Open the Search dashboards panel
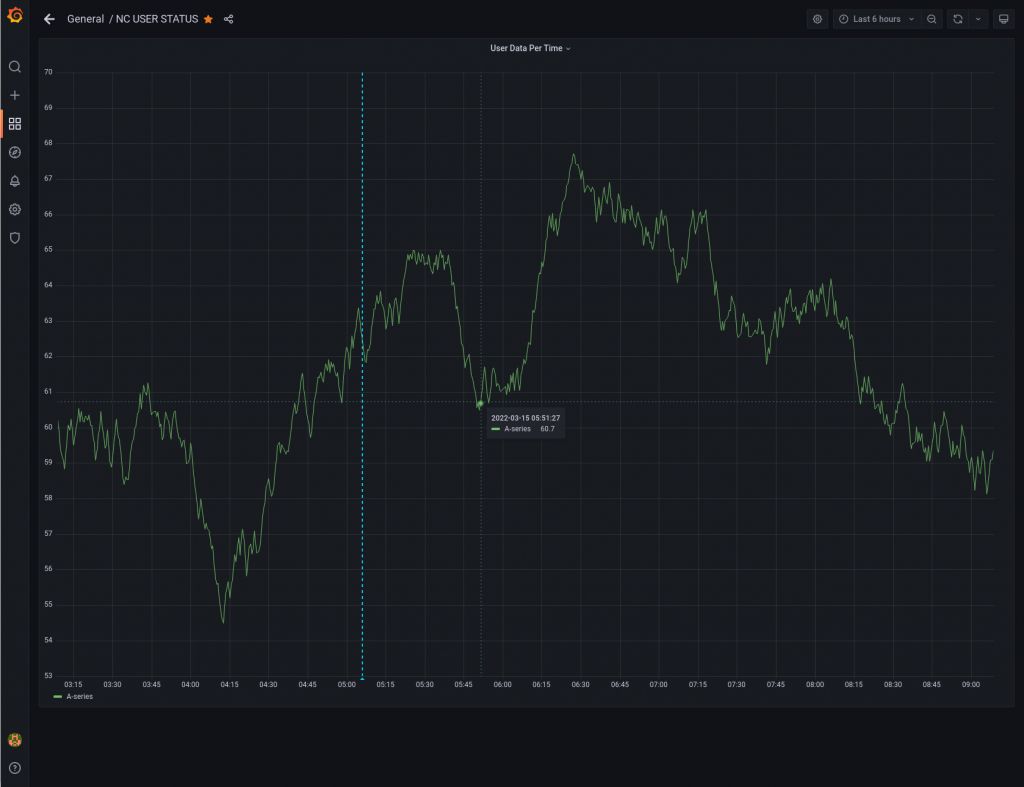 coord(14,66)
